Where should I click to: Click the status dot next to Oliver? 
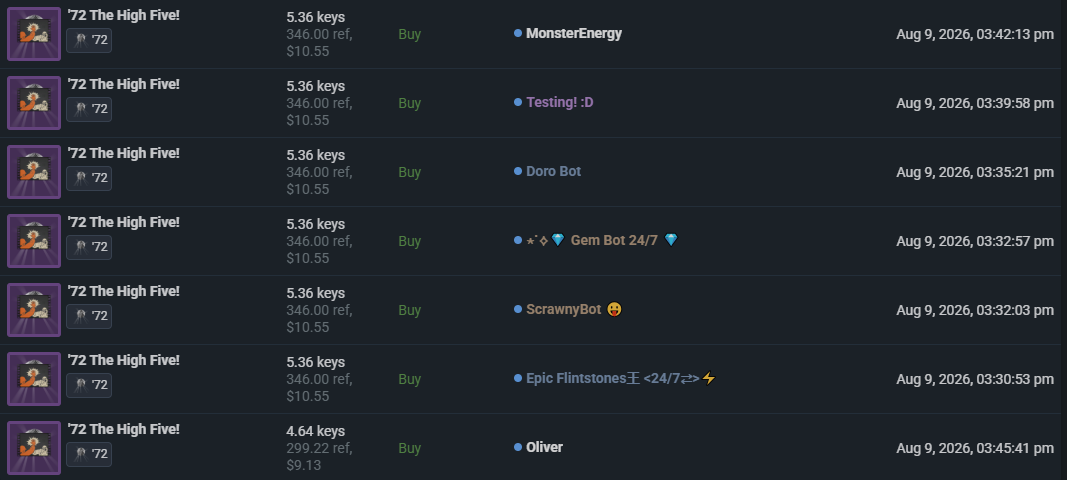[x=518, y=447]
